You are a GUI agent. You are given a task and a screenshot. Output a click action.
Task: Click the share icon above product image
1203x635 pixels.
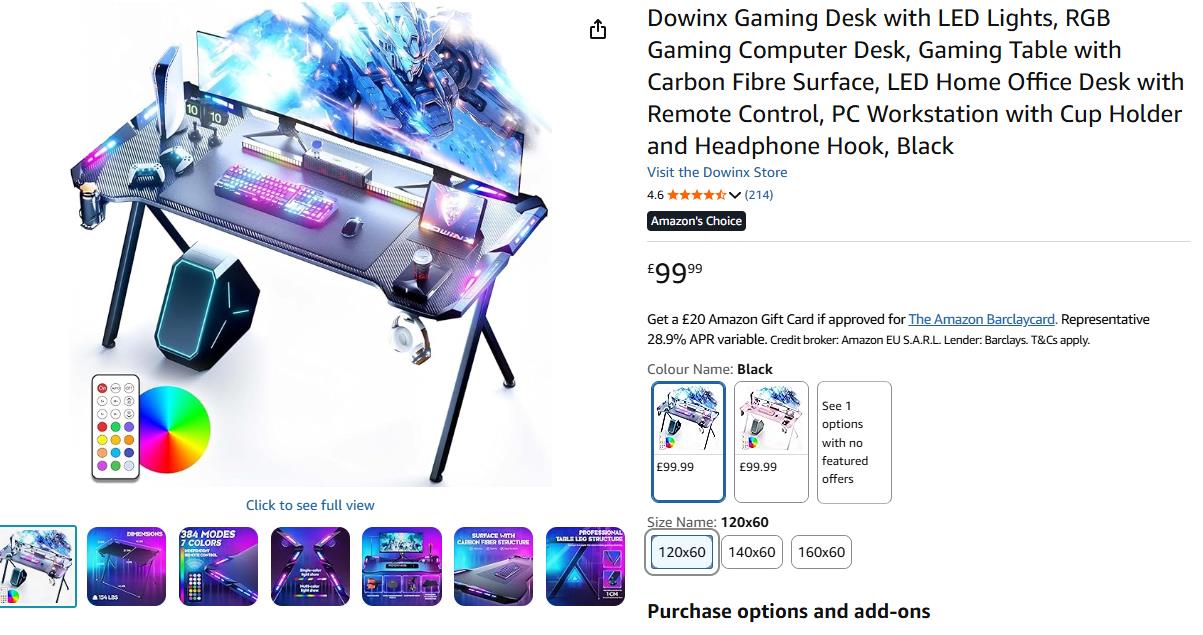(x=598, y=29)
